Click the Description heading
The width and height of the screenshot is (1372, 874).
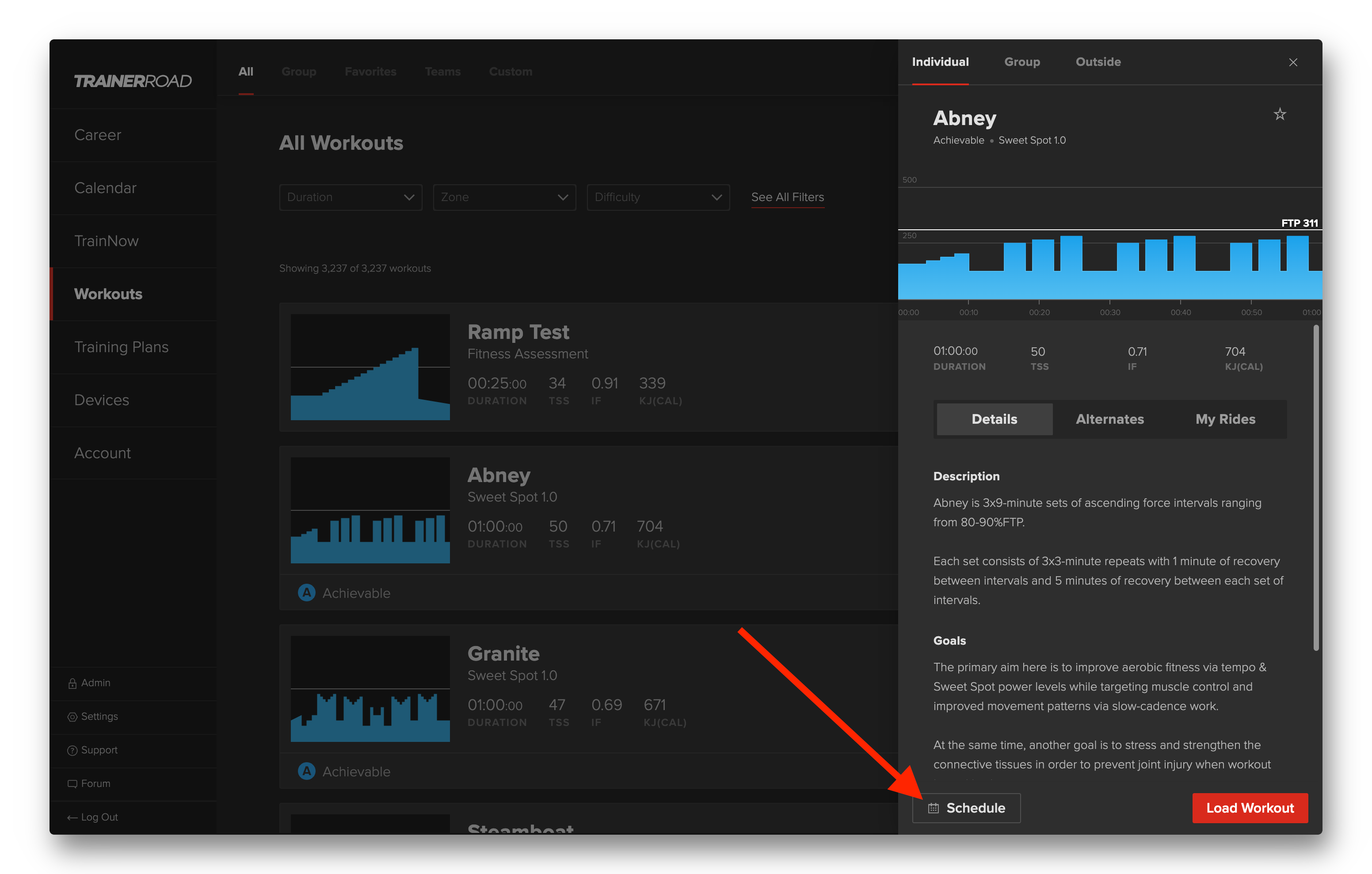(x=966, y=476)
